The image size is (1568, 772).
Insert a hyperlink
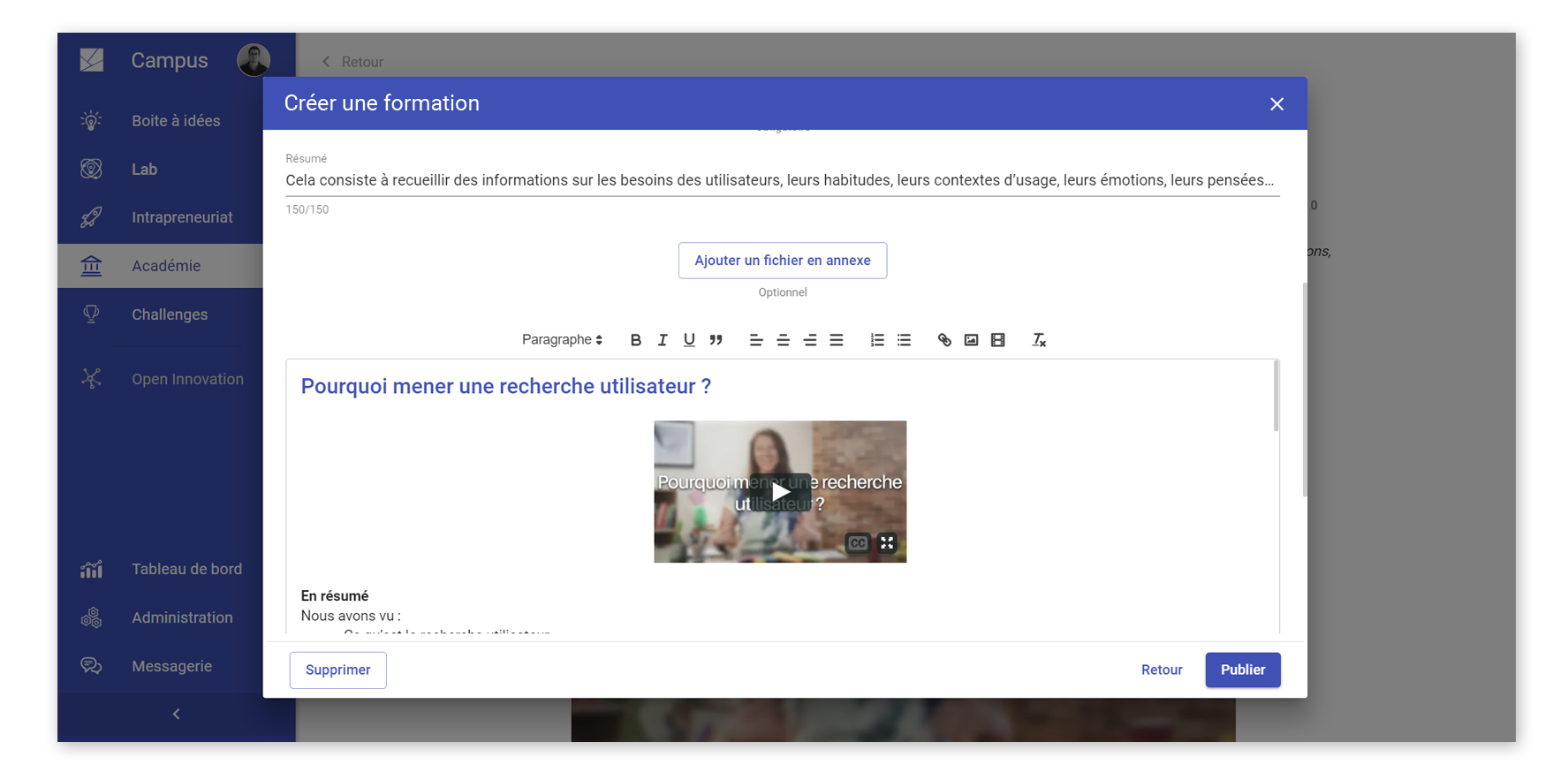tap(944, 340)
